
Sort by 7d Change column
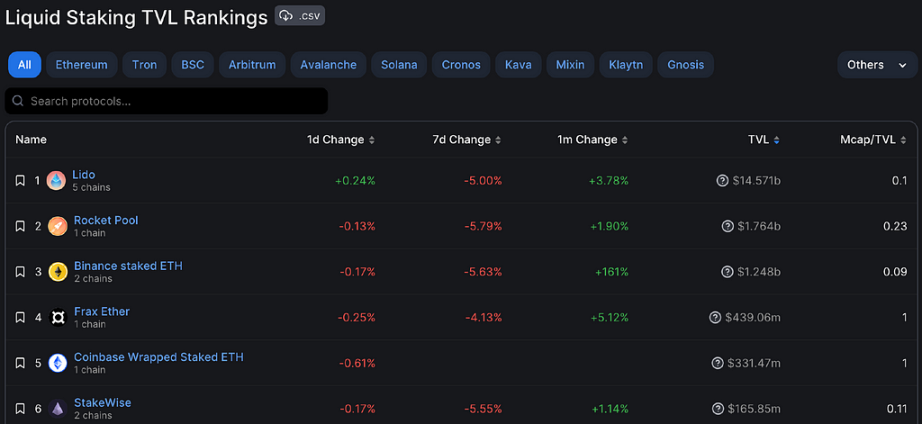point(467,140)
